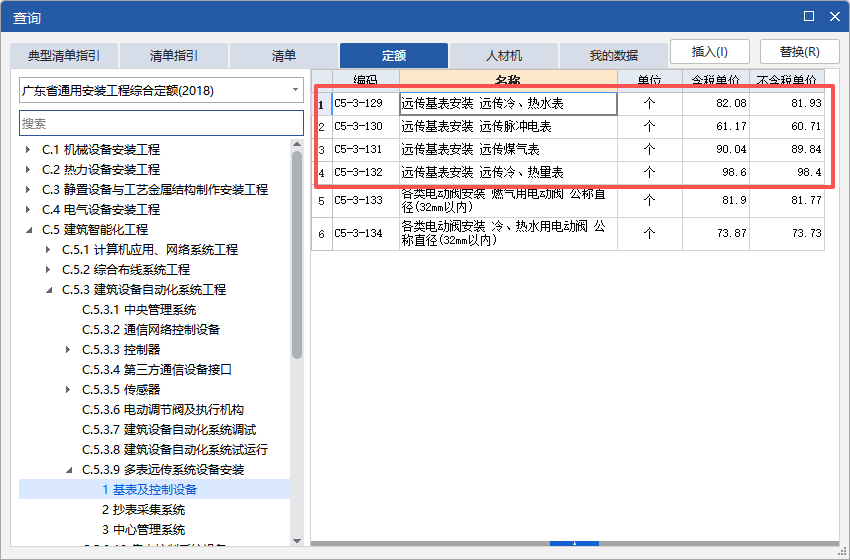850x560 pixels.
Task: Click the tree panel vertical scrollbar
Action: 297,250
